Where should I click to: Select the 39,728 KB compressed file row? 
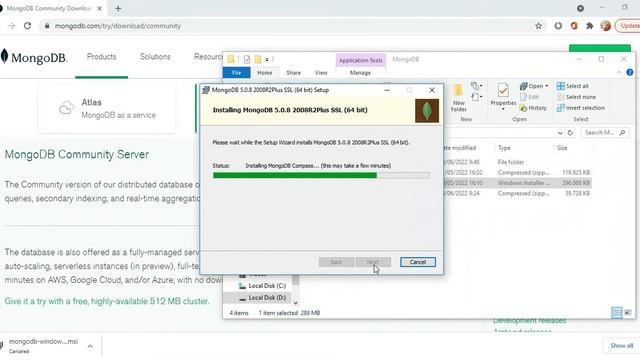pos(518,193)
